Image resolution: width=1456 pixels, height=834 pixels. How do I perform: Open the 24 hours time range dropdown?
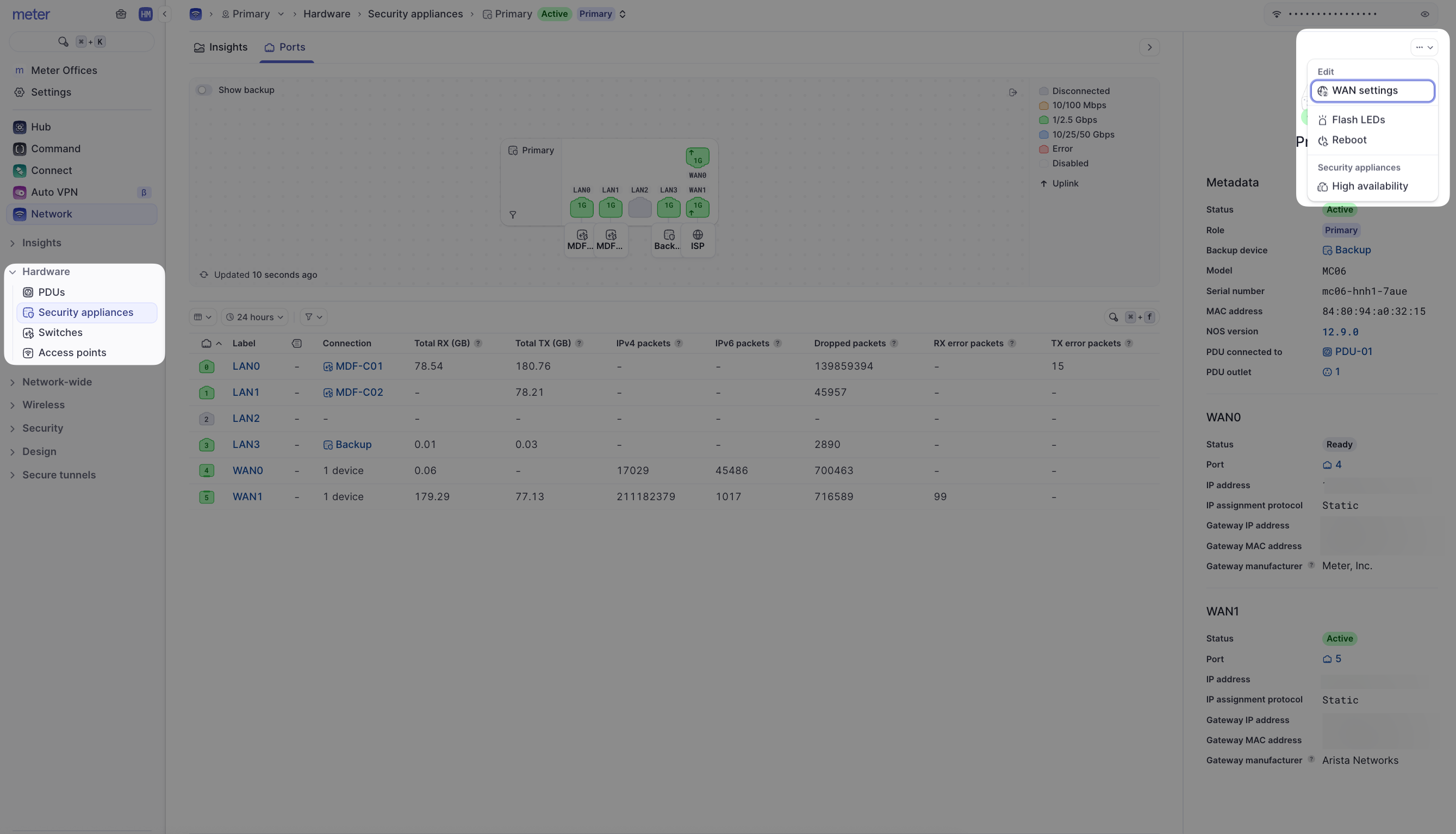pos(254,318)
